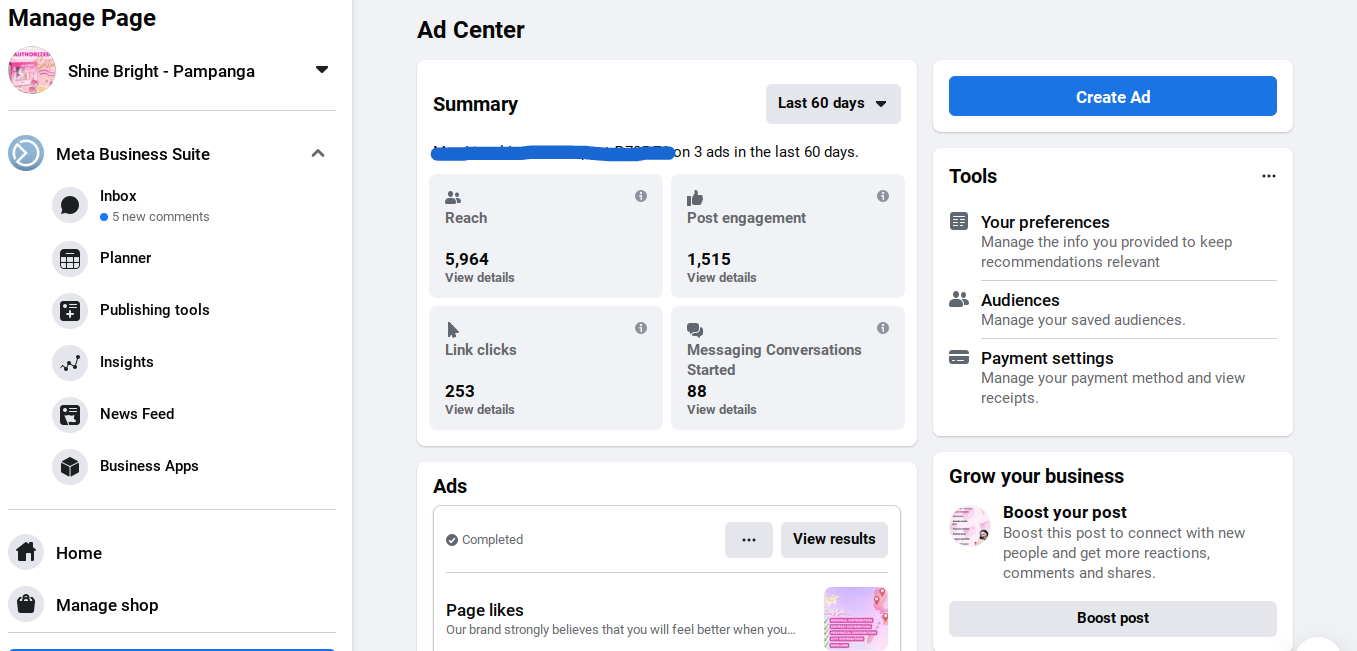Screen dimensions: 1357x651
Task: Click the News Feed icon
Action: (70, 415)
